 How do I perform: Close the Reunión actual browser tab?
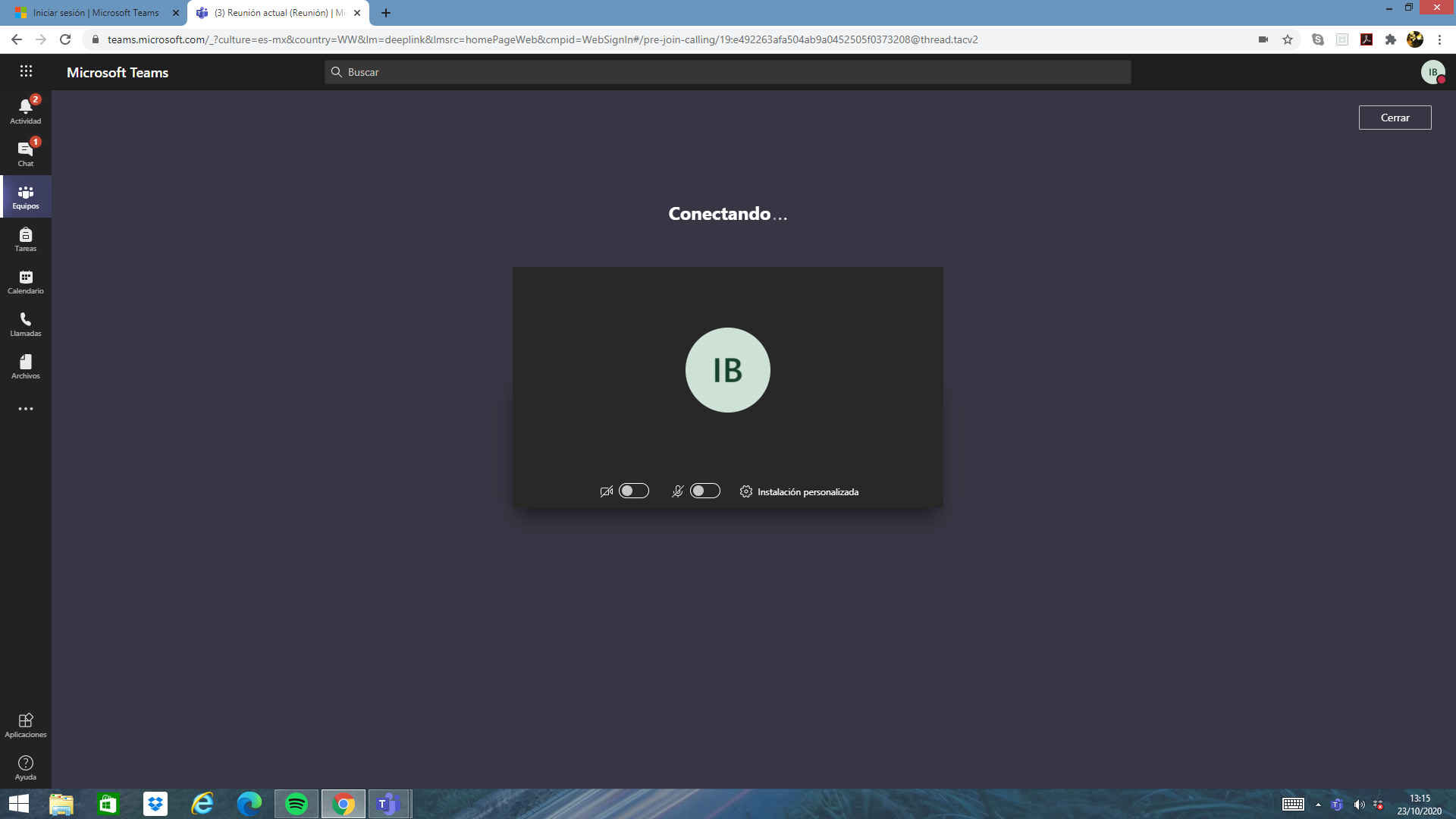357,13
